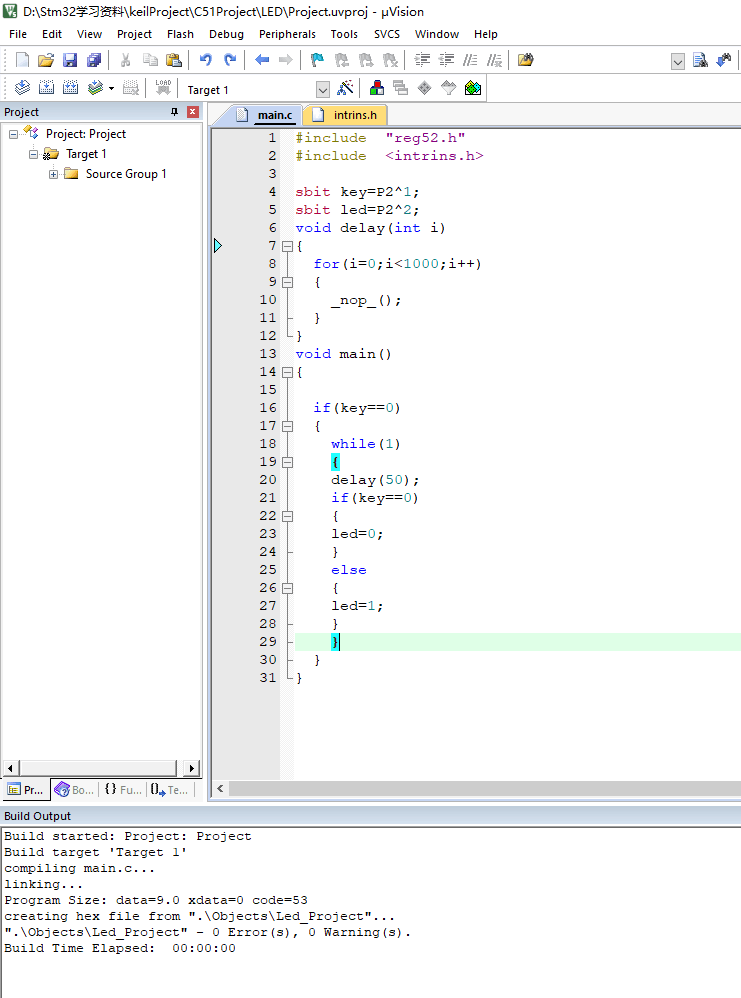Collapse code block at line 26
This screenshot has width=741, height=998.
tap(288, 588)
